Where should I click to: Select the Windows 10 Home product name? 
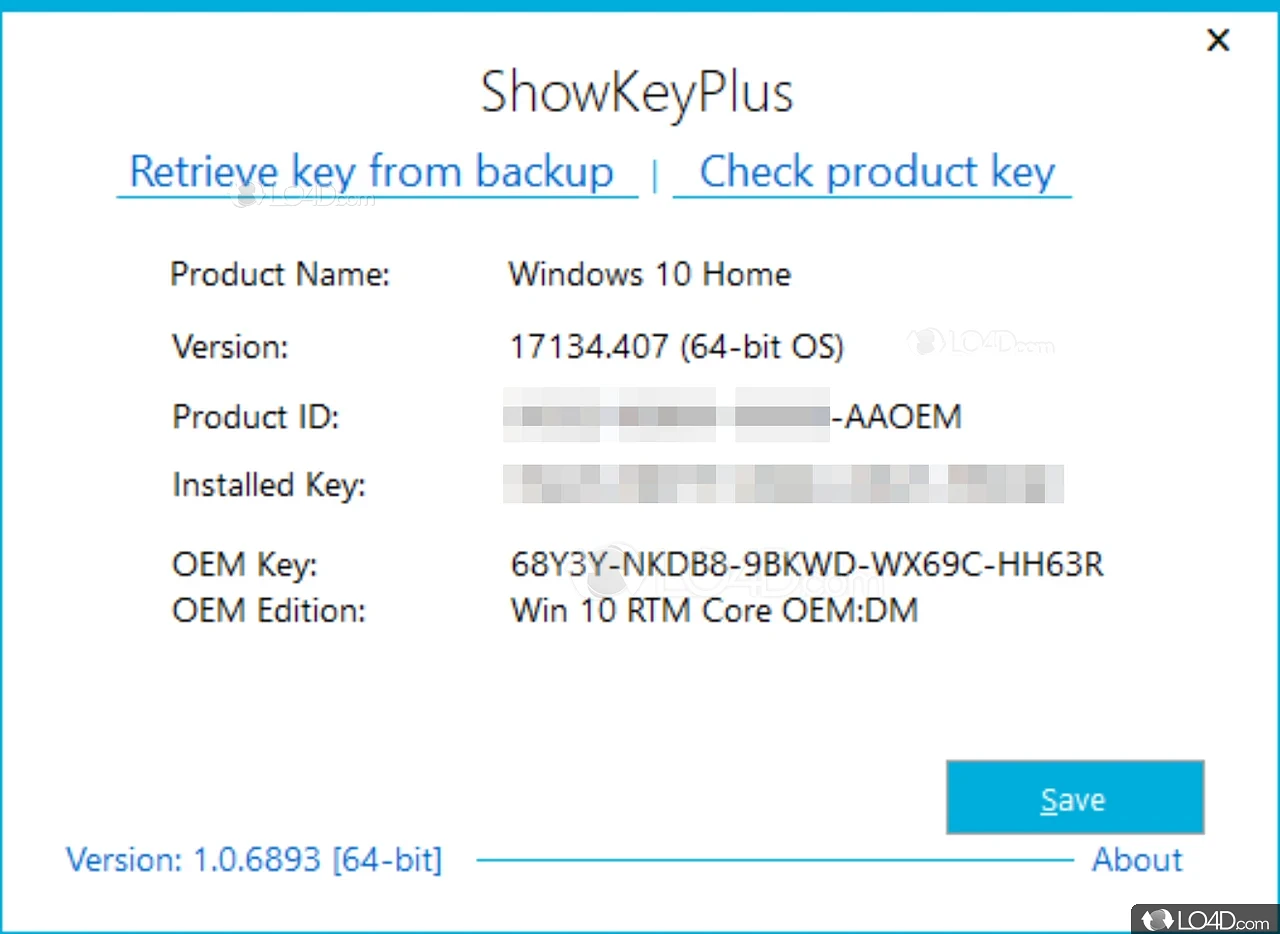tap(649, 274)
